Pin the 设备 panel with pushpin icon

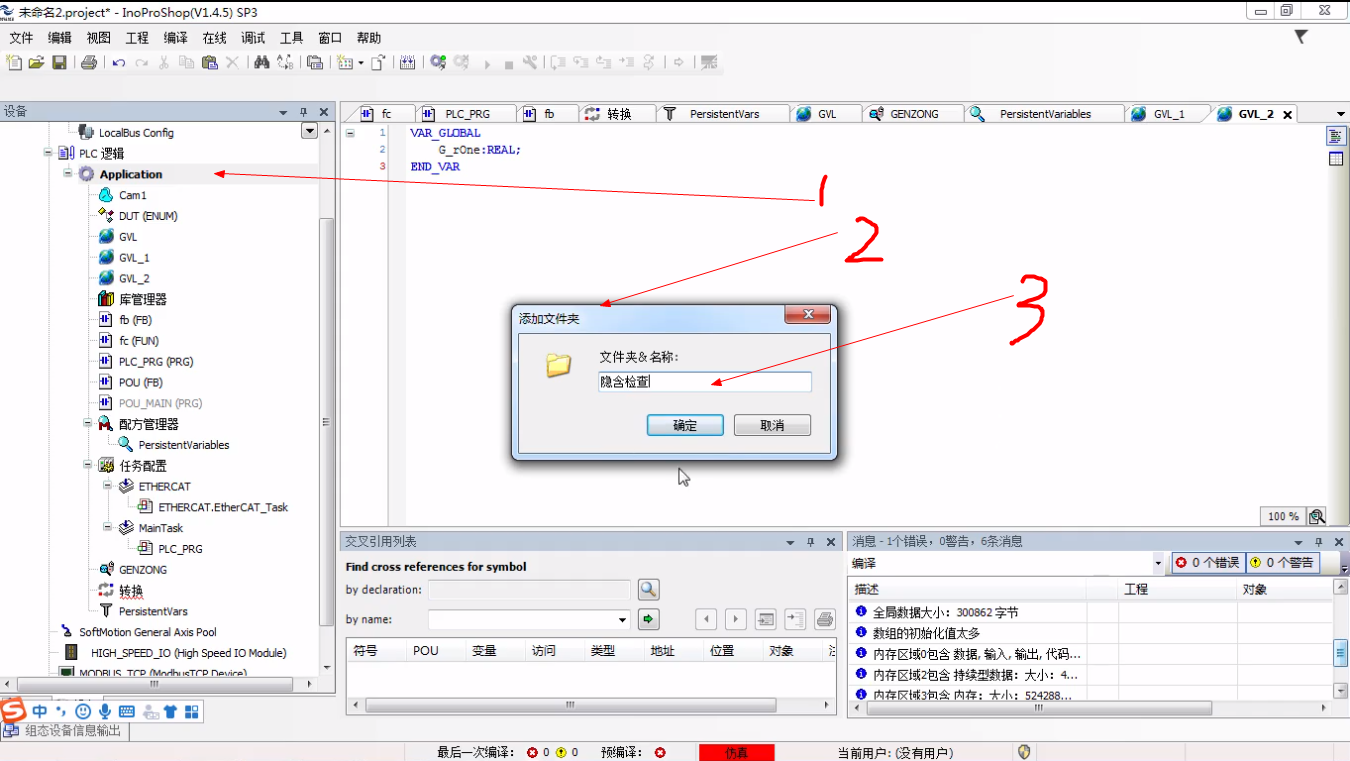pos(304,112)
